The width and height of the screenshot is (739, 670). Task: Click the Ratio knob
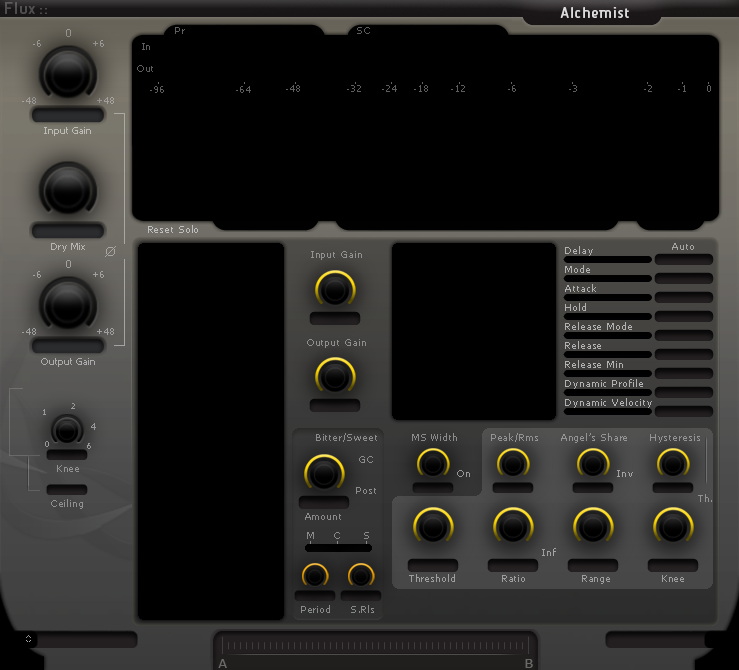(x=513, y=527)
